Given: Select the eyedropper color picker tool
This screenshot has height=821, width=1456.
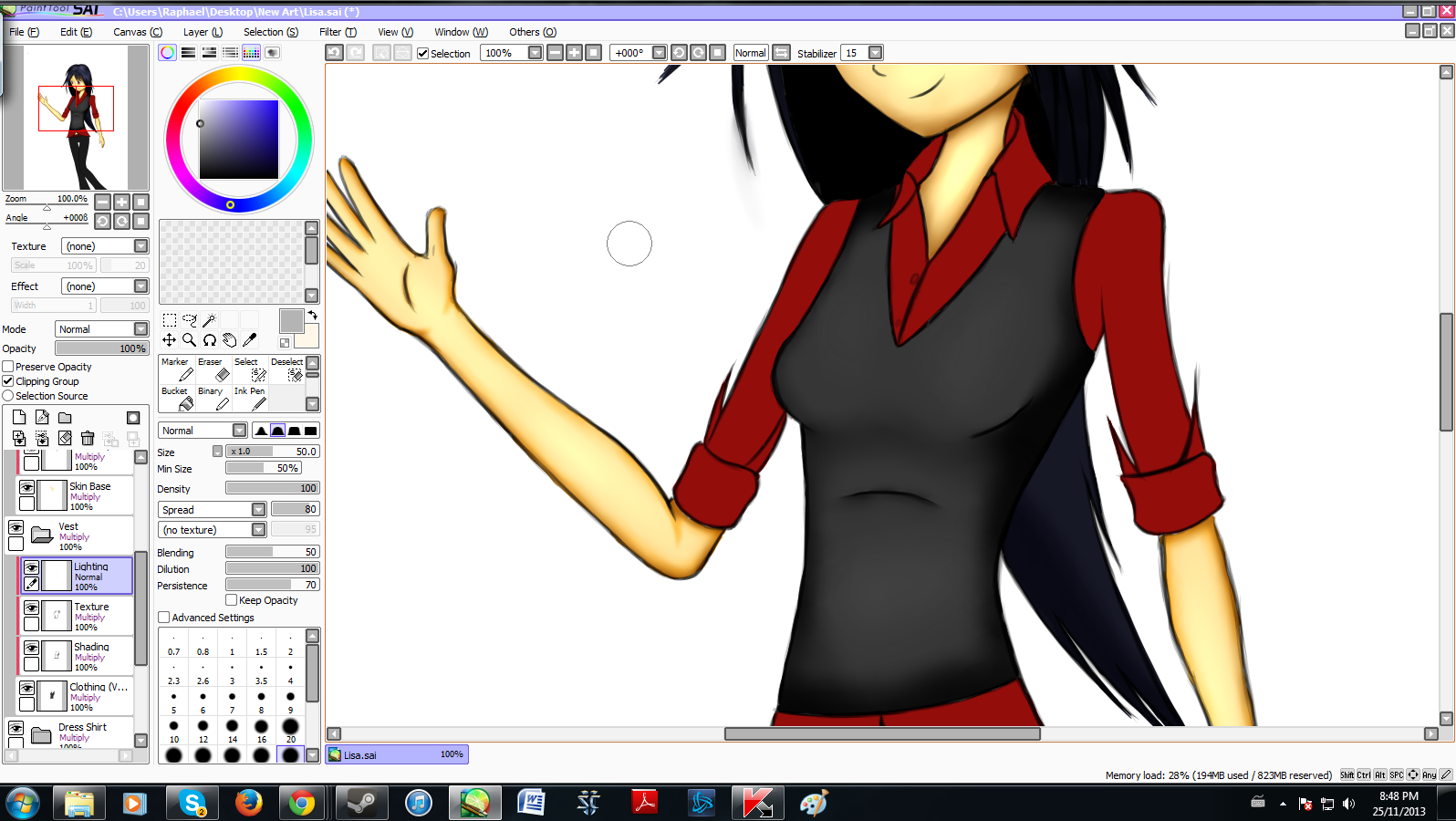Looking at the screenshot, I should pos(250,340).
